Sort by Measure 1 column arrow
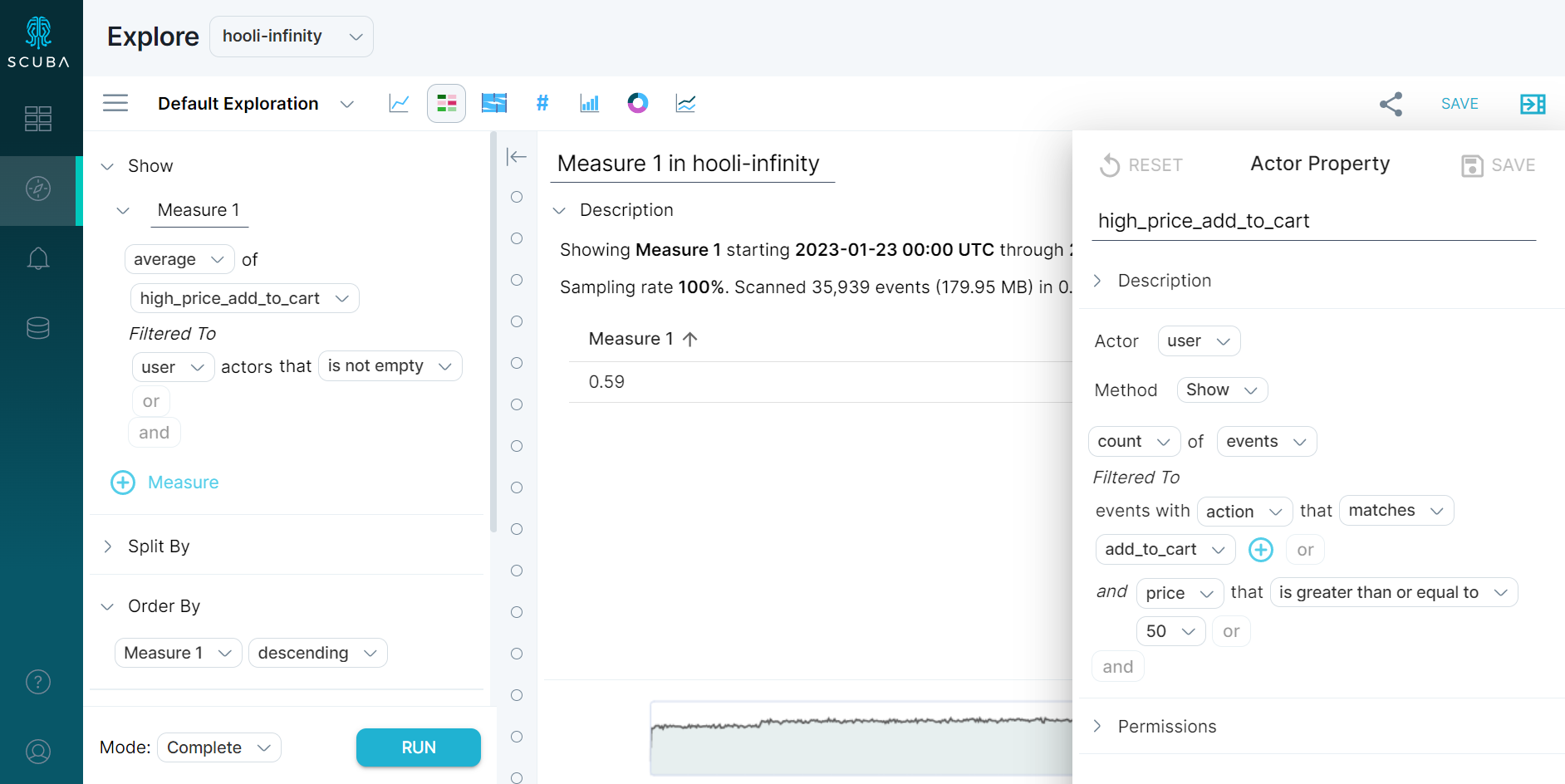Screen dimensions: 1565x784 point(690,339)
